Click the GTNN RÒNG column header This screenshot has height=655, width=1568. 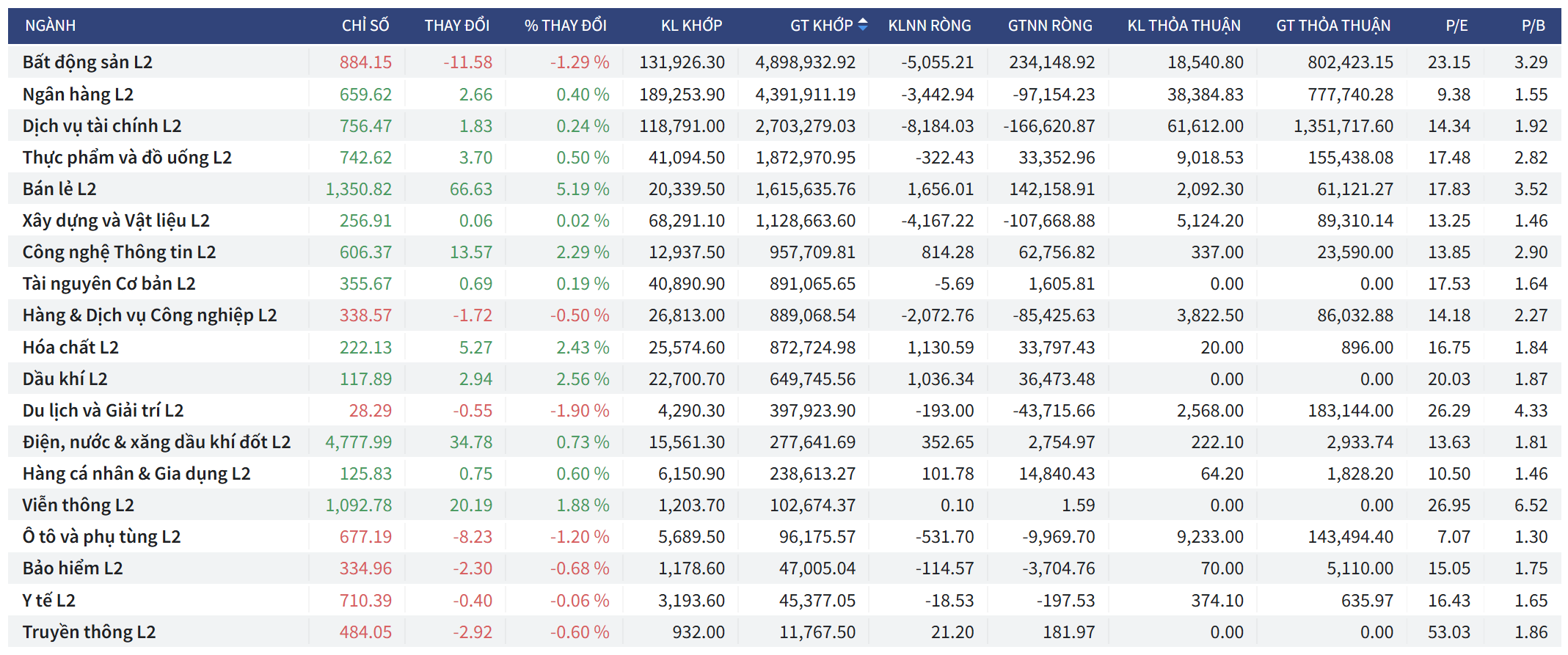[1049, 26]
